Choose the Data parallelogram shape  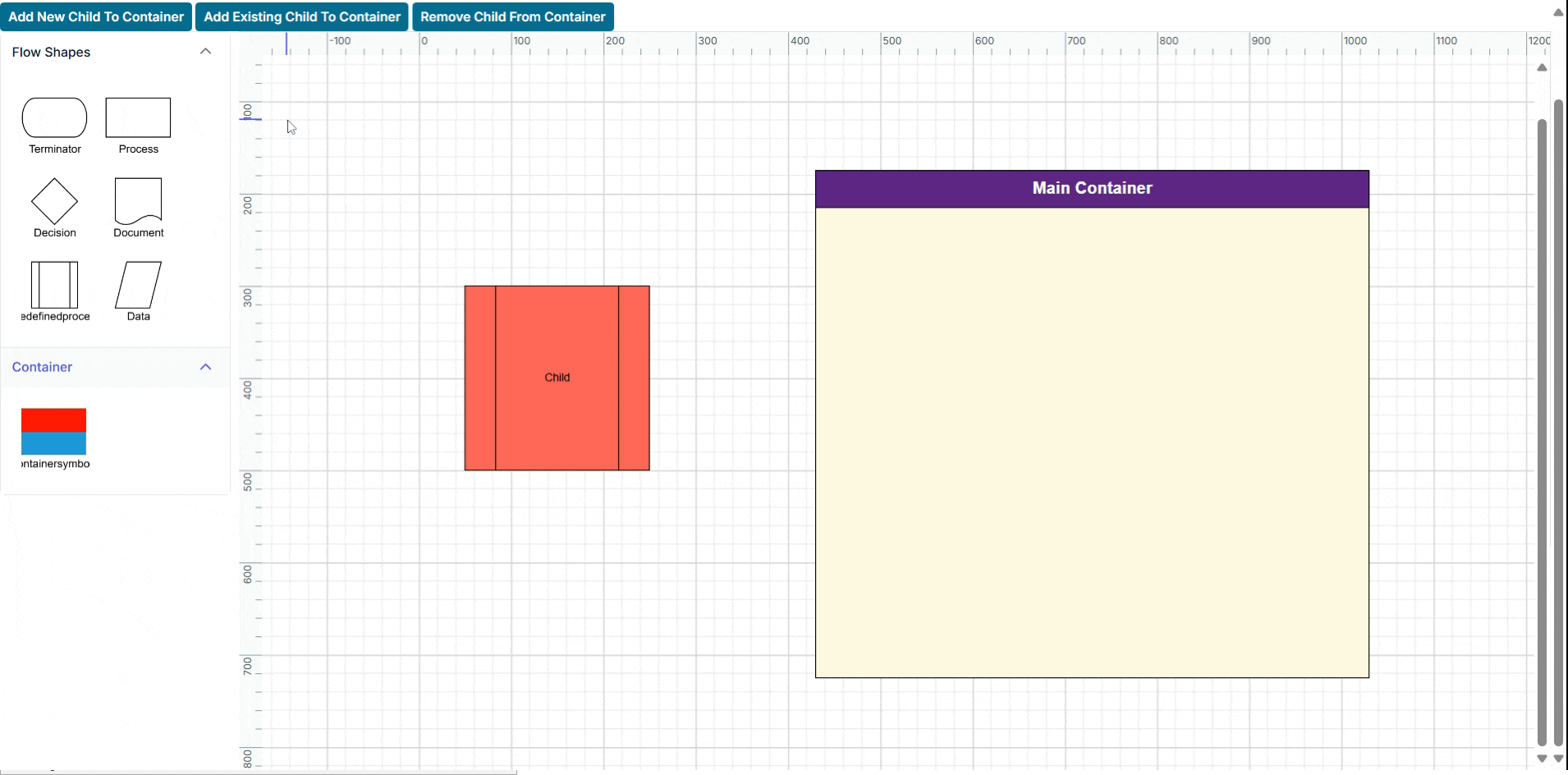click(138, 285)
